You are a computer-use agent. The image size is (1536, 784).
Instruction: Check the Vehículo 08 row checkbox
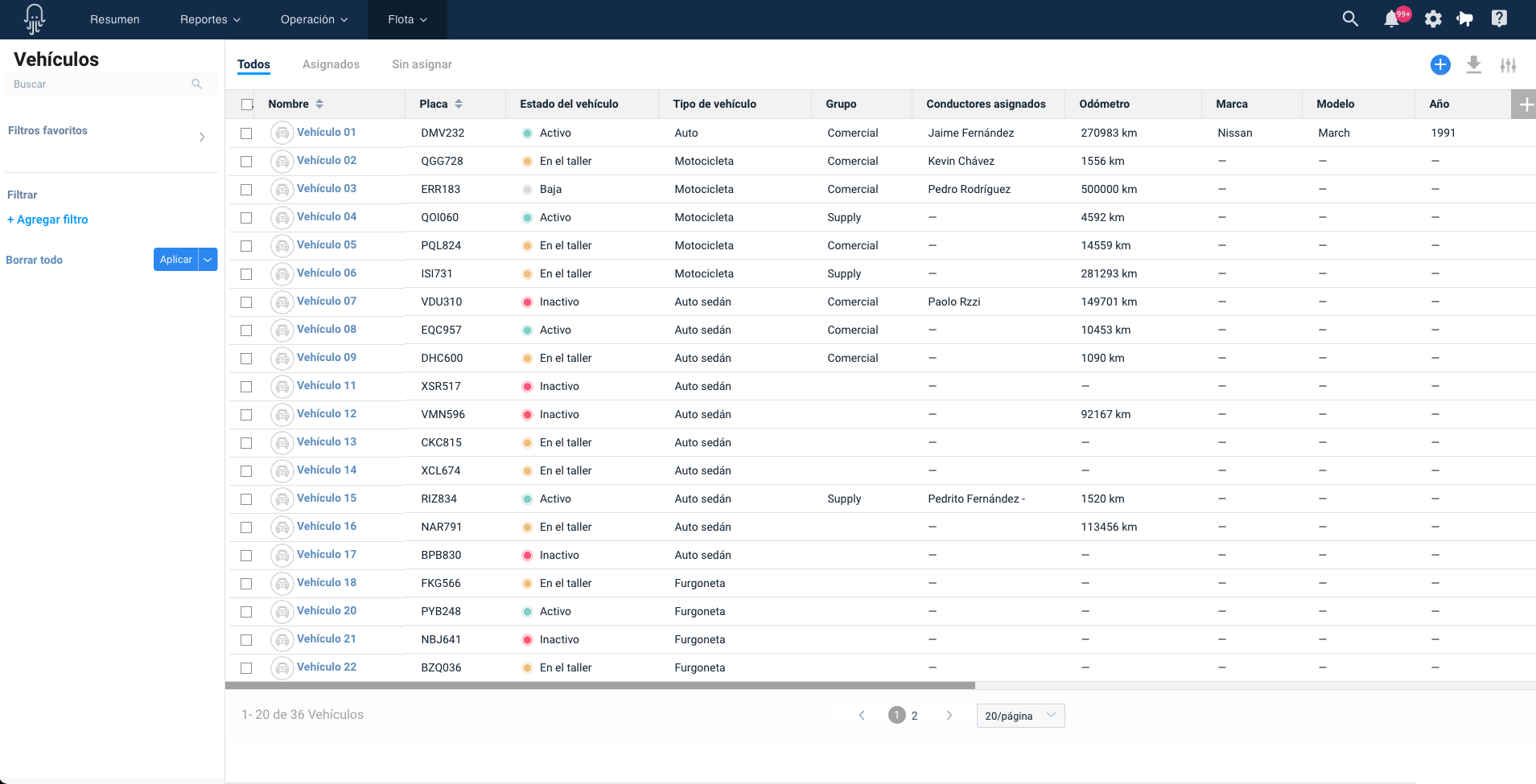(246, 330)
